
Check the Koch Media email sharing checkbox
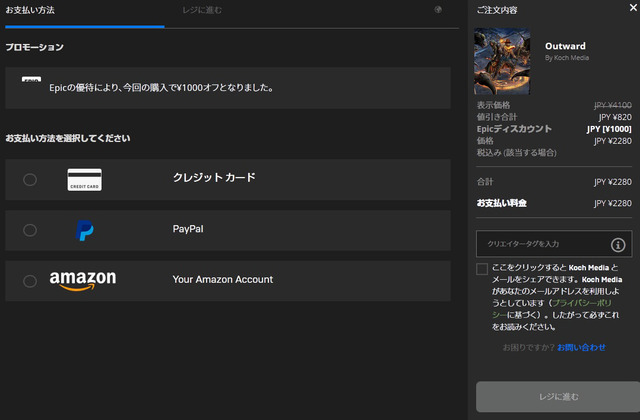point(482,269)
